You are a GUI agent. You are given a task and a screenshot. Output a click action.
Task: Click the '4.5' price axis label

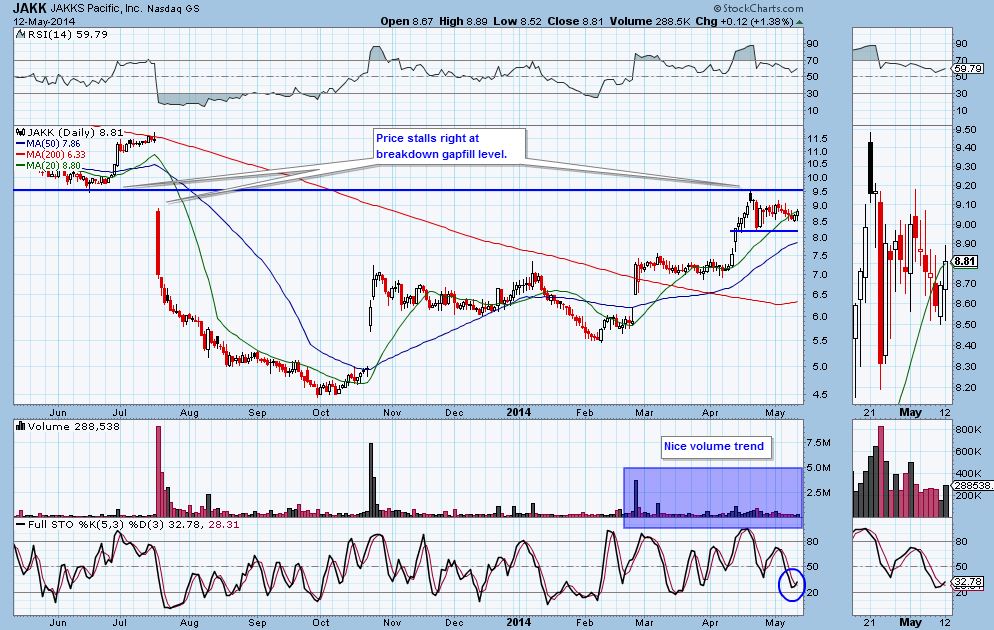818,395
